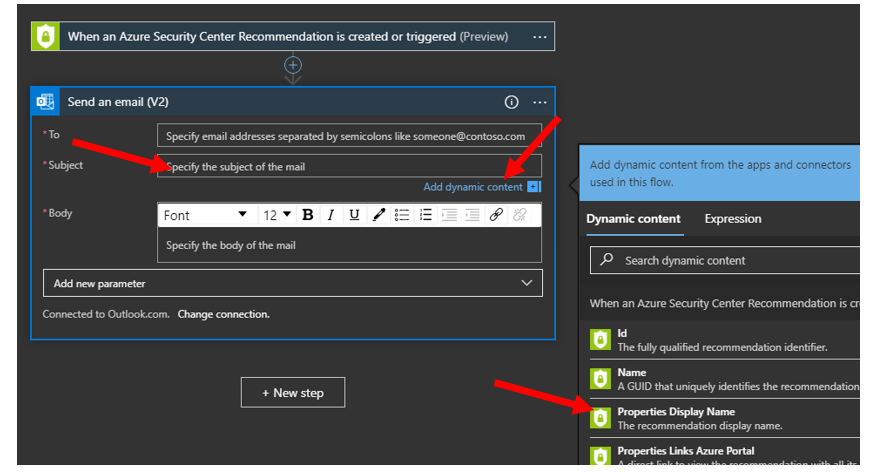
Task: Focus the To email address field
Action: pos(349,136)
